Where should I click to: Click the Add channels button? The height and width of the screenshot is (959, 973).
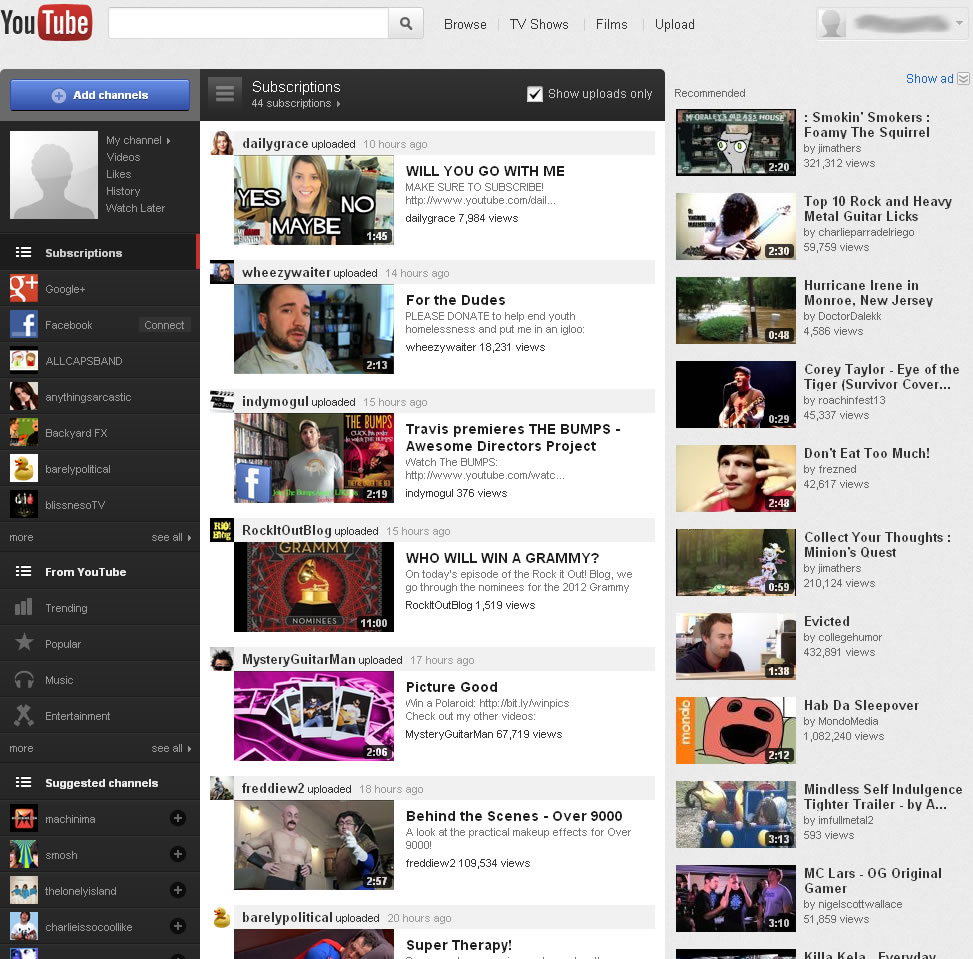pyautogui.click(x=100, y=95)
